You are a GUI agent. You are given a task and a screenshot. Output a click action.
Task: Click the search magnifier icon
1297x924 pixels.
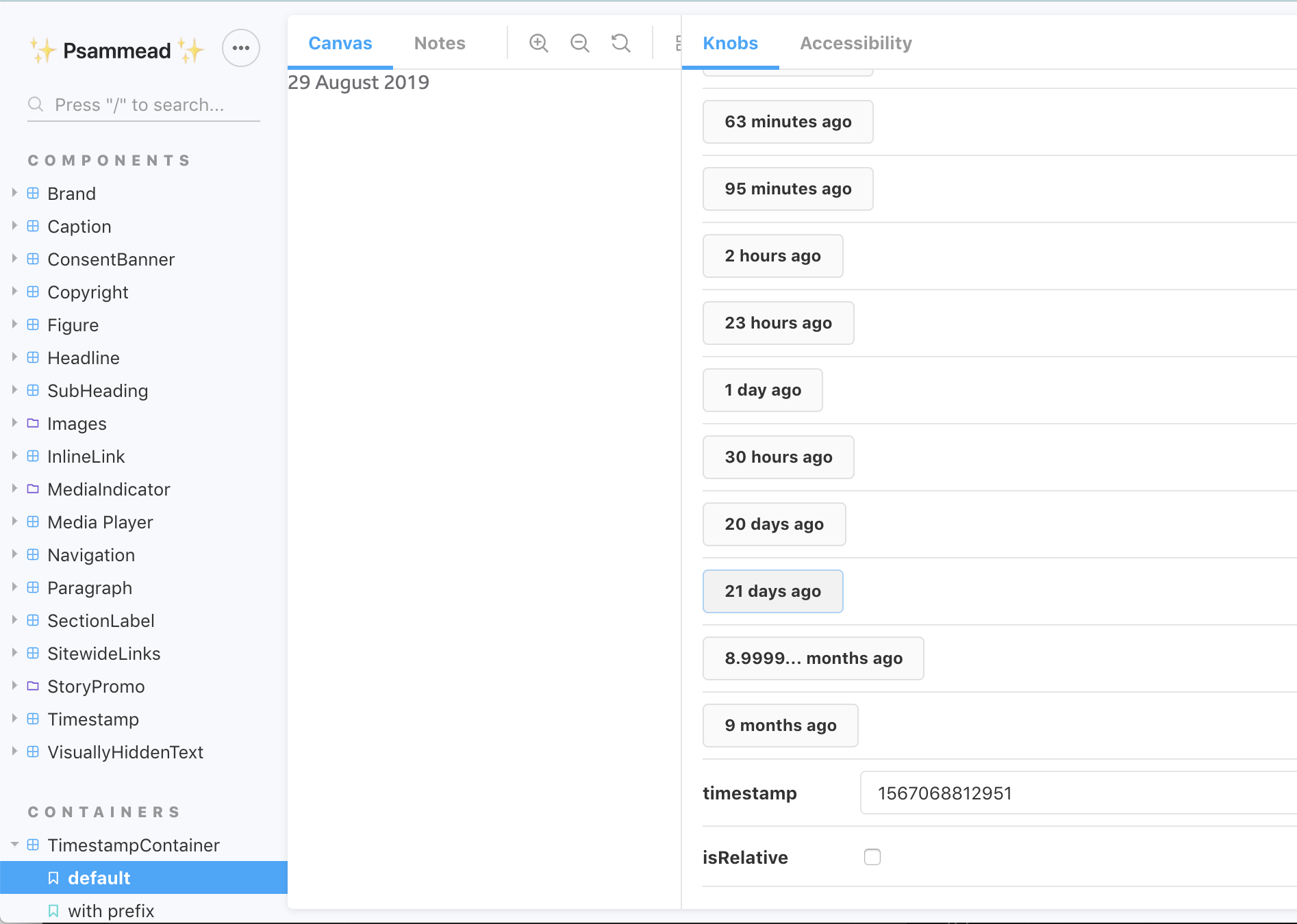(36, 105)
